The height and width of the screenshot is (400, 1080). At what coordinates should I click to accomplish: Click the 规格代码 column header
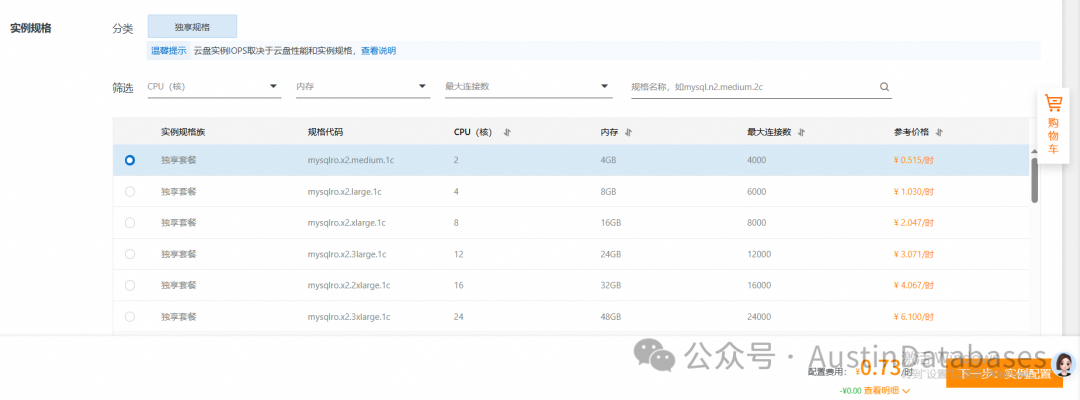point(325,132)
